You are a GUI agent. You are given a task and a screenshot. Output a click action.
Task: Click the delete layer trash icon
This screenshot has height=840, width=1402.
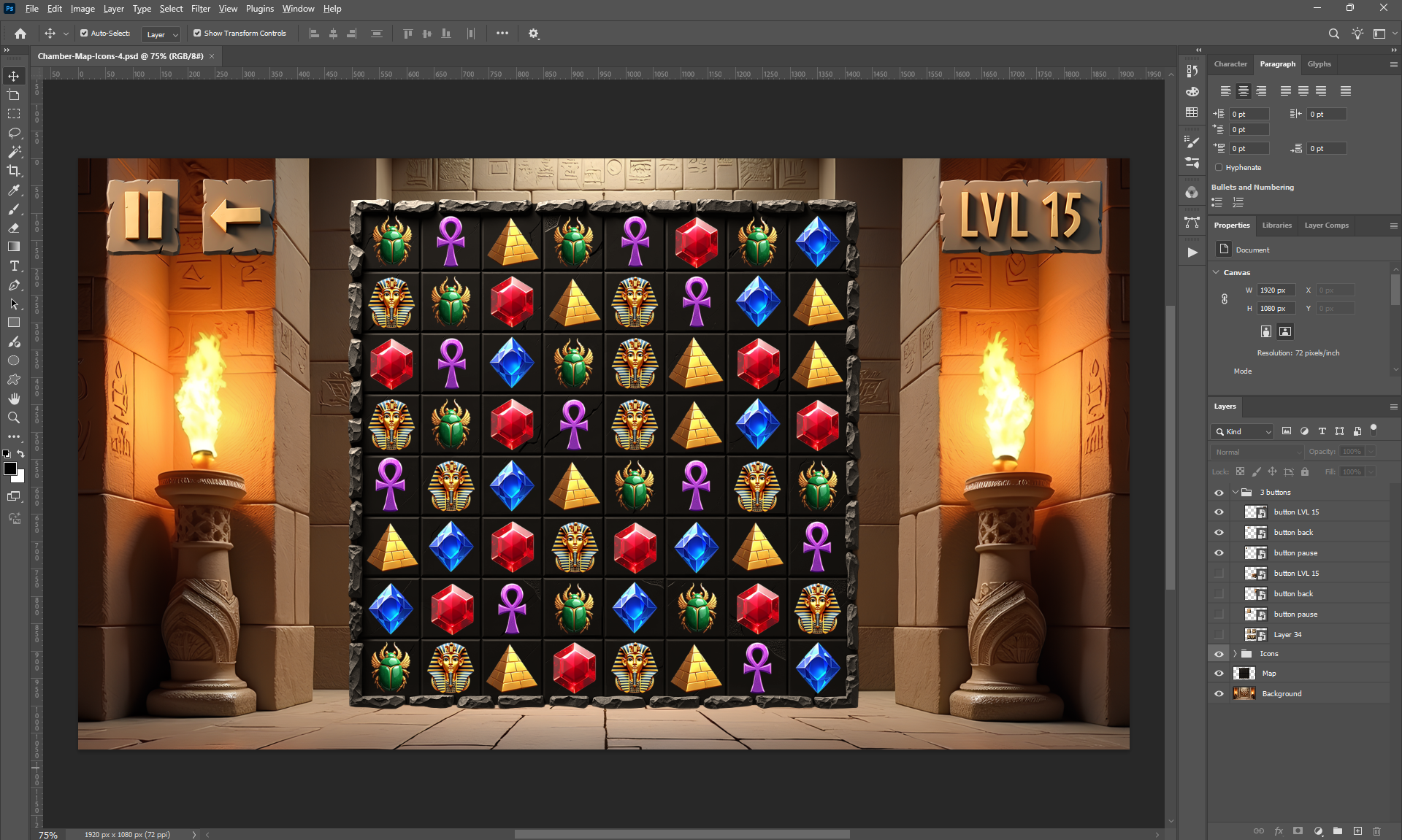(1376, 831)
